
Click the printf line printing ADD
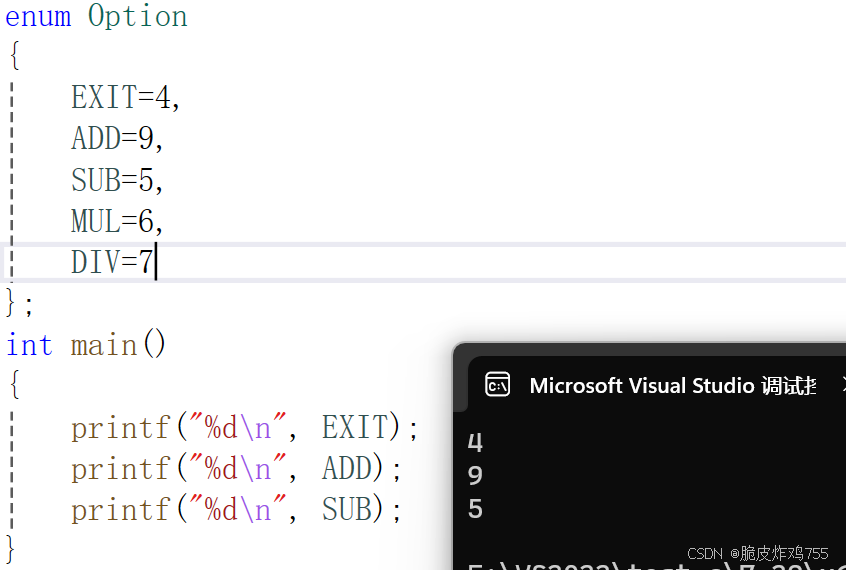236,469
